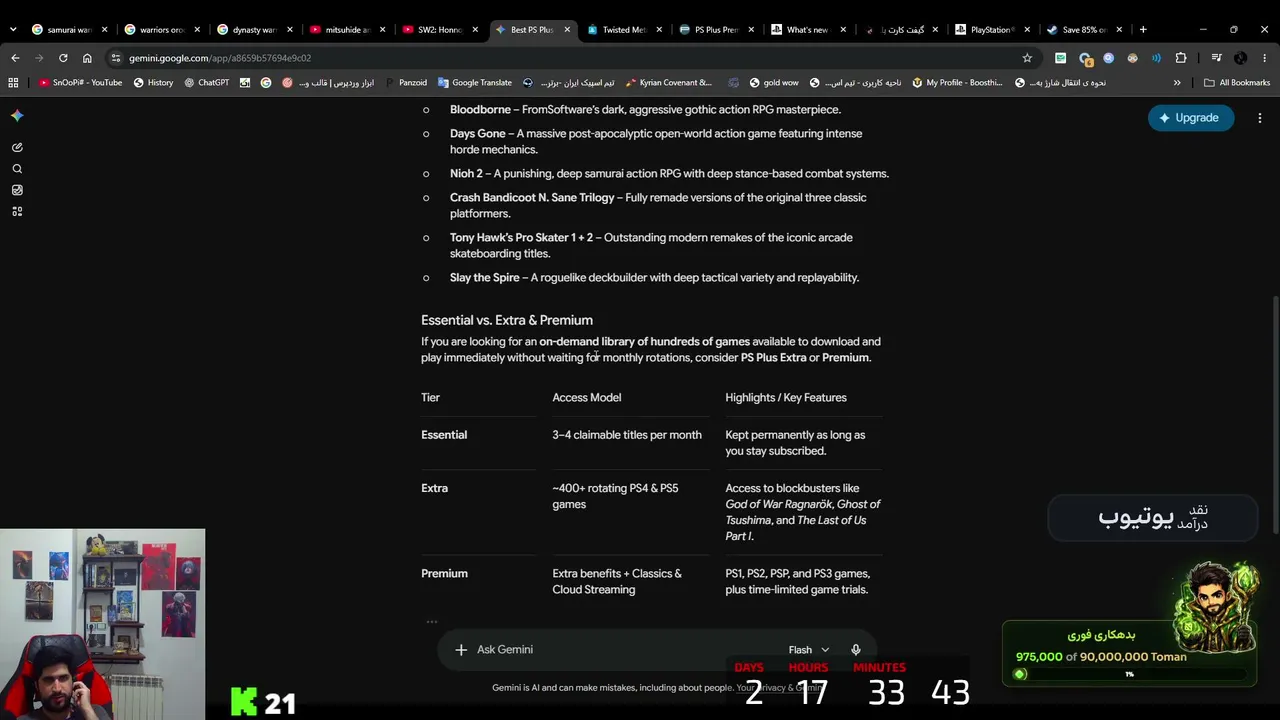Viewport: 1280px width, 720px height.
Task: Switch to the 'mitsuhide' YouTube tab
Action: [x=346, y=30]
